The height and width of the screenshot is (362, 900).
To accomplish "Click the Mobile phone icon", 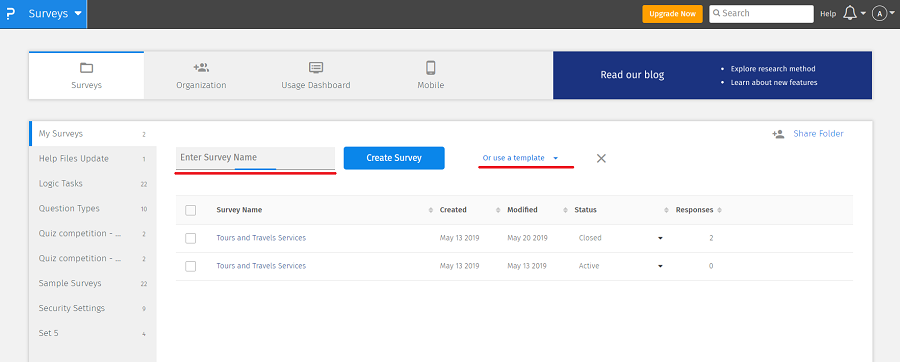I will [430, 68].
